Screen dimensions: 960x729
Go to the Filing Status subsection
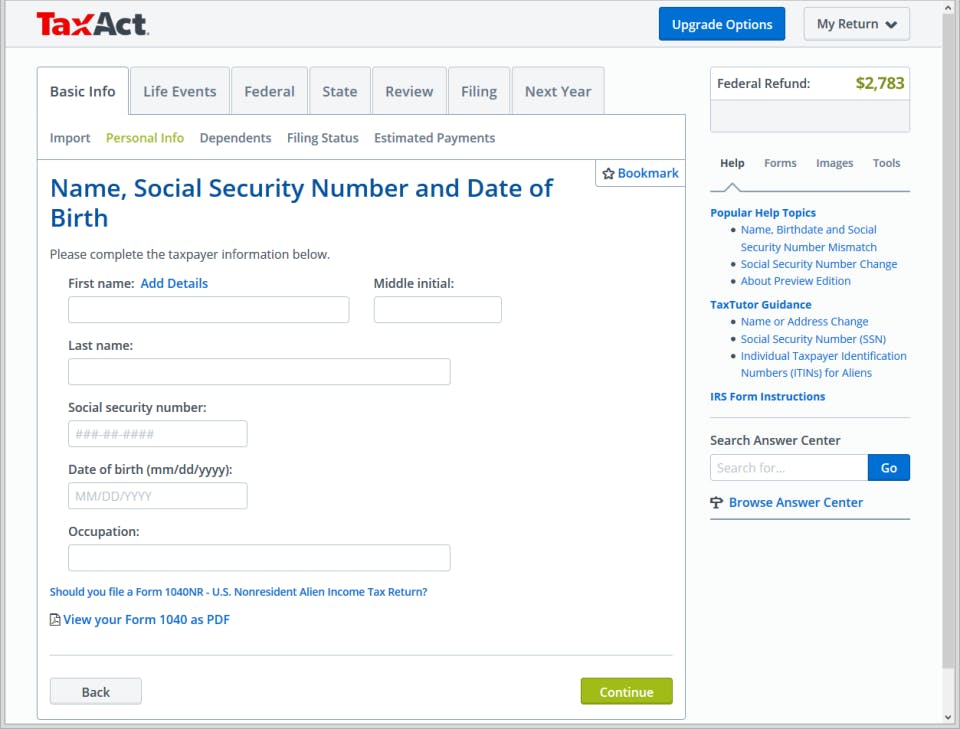point(322,138)
